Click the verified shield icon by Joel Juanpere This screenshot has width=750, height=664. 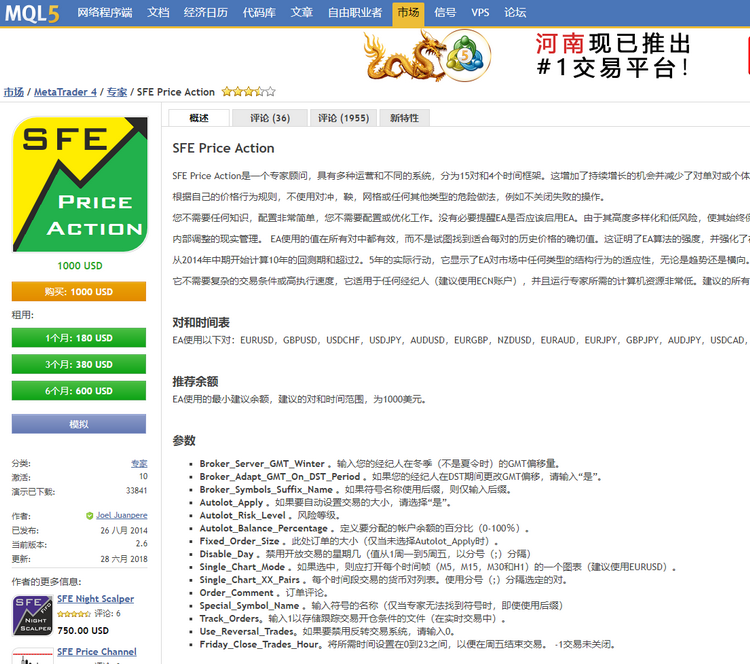89,516
